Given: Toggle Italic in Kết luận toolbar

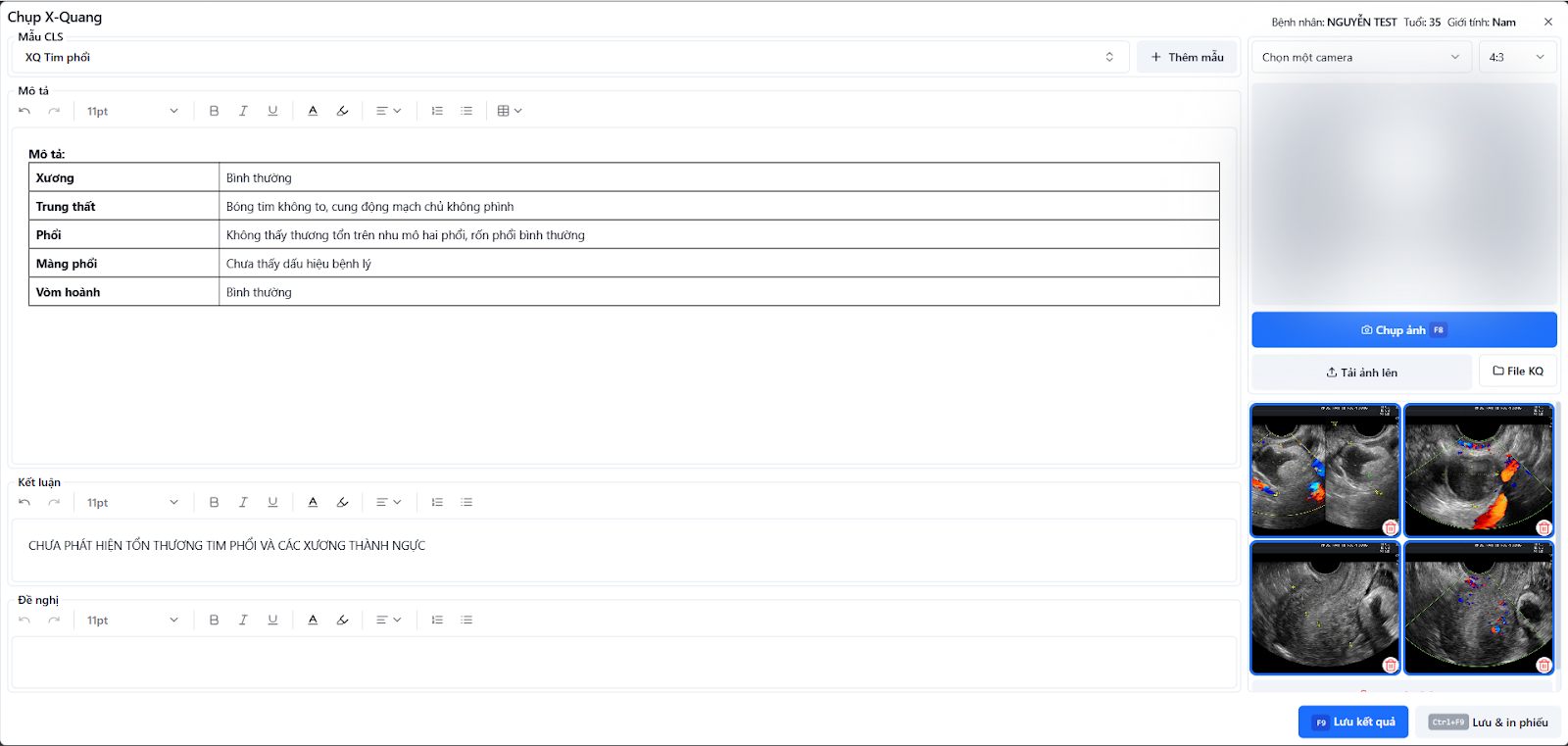Looking at the screenshot, I should (243, 502).
